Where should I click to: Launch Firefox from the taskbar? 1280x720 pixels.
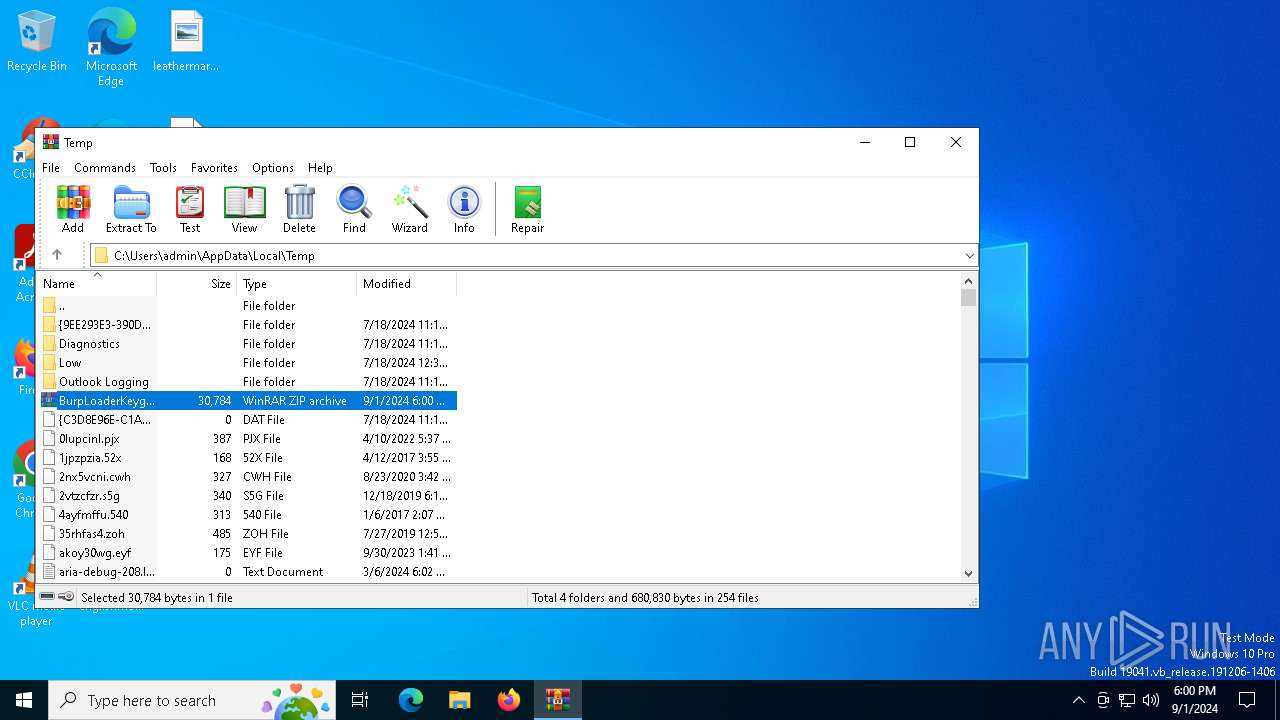[x=509, y=700]
